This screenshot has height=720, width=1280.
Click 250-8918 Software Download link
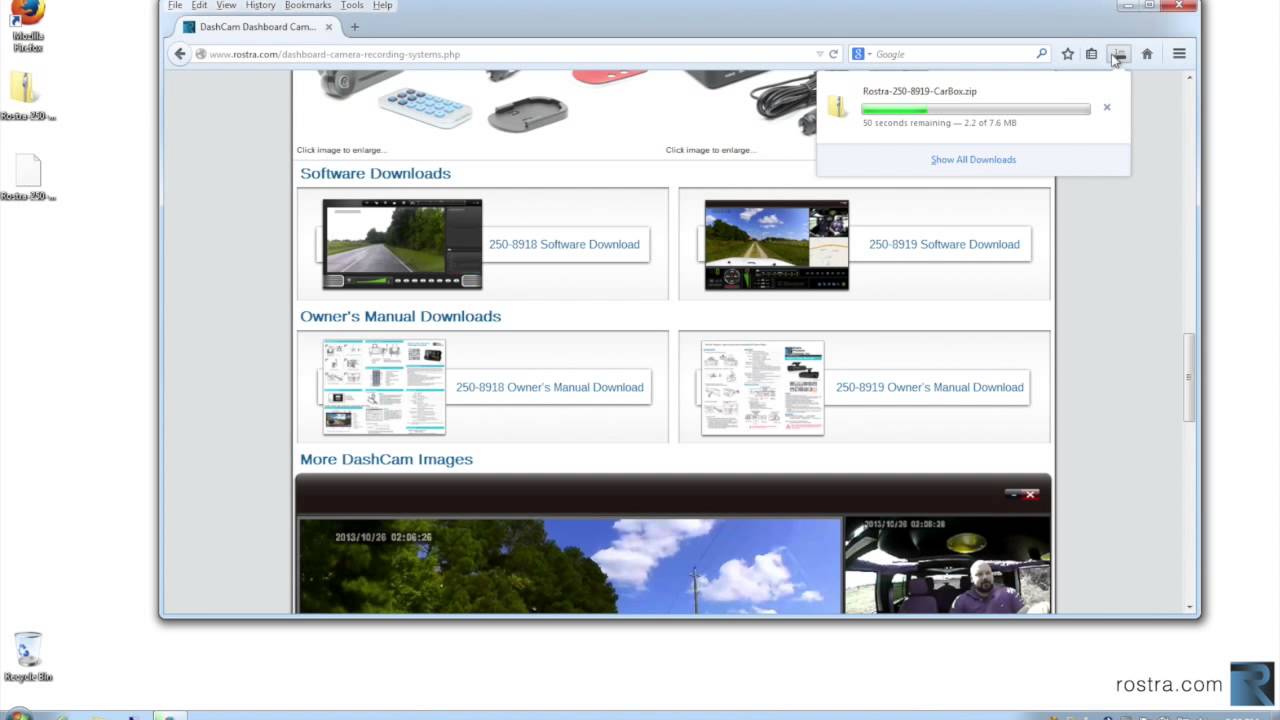[564, 244]
